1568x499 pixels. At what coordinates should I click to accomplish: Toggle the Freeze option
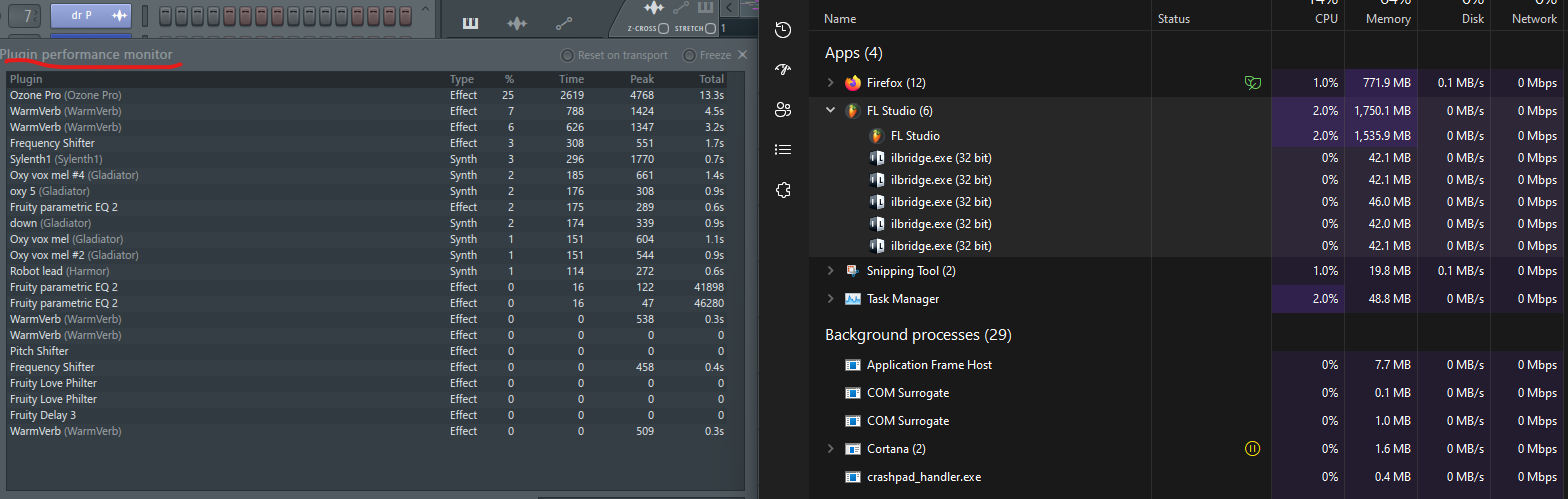point(689,55)
